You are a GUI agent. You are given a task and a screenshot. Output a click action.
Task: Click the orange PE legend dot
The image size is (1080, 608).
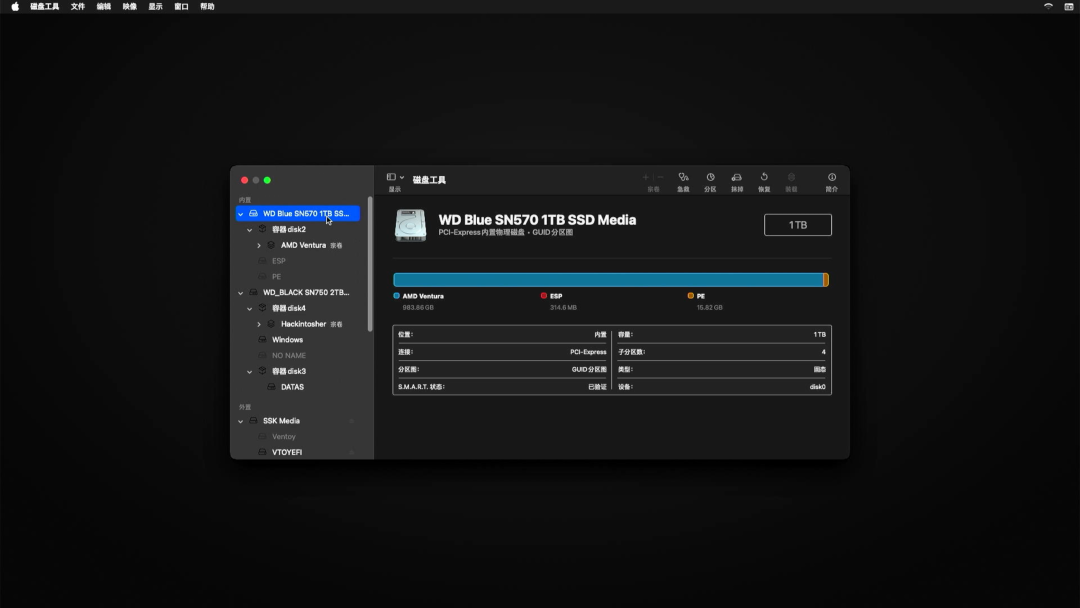click(x=691, y=296)
